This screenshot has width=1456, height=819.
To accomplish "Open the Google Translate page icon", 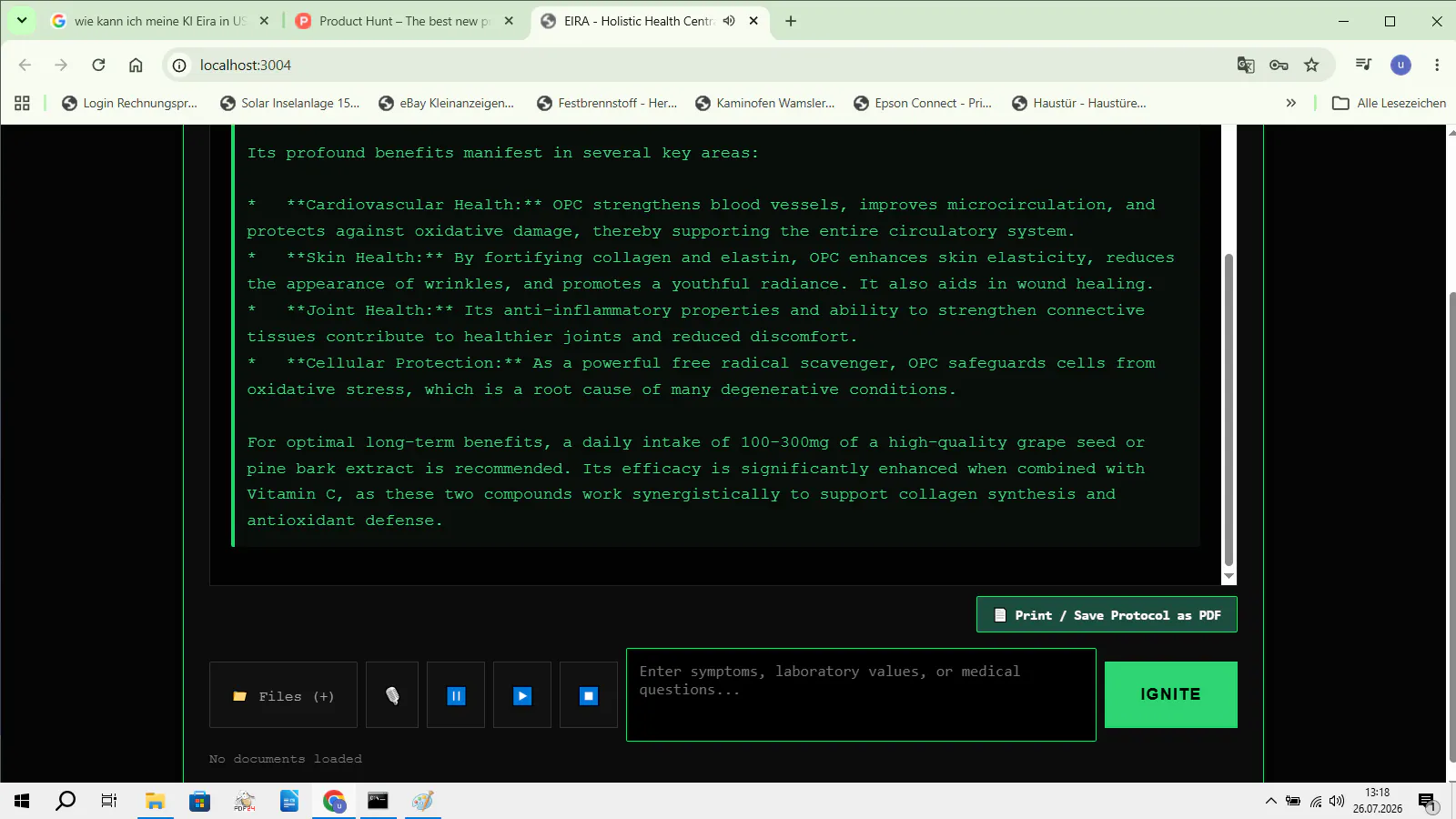I will click(1246, 65).
